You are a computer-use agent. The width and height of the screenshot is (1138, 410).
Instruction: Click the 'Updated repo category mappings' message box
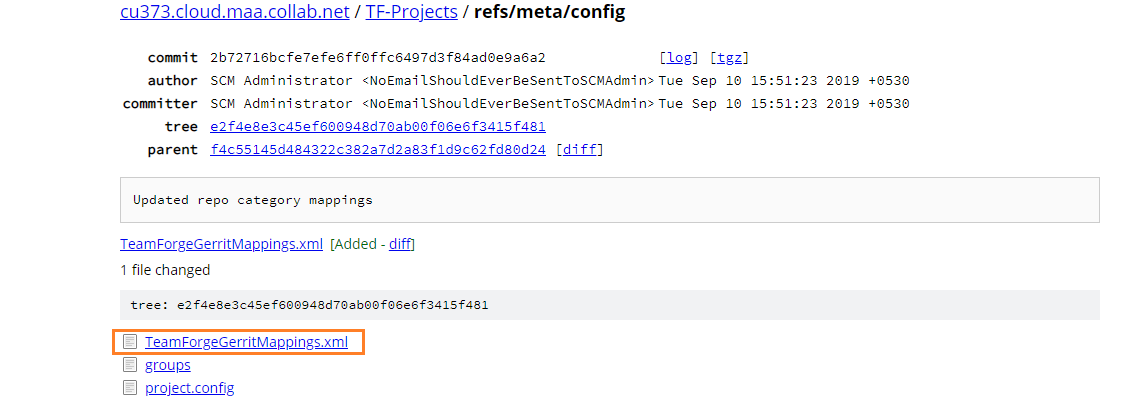tap(610, 200)
